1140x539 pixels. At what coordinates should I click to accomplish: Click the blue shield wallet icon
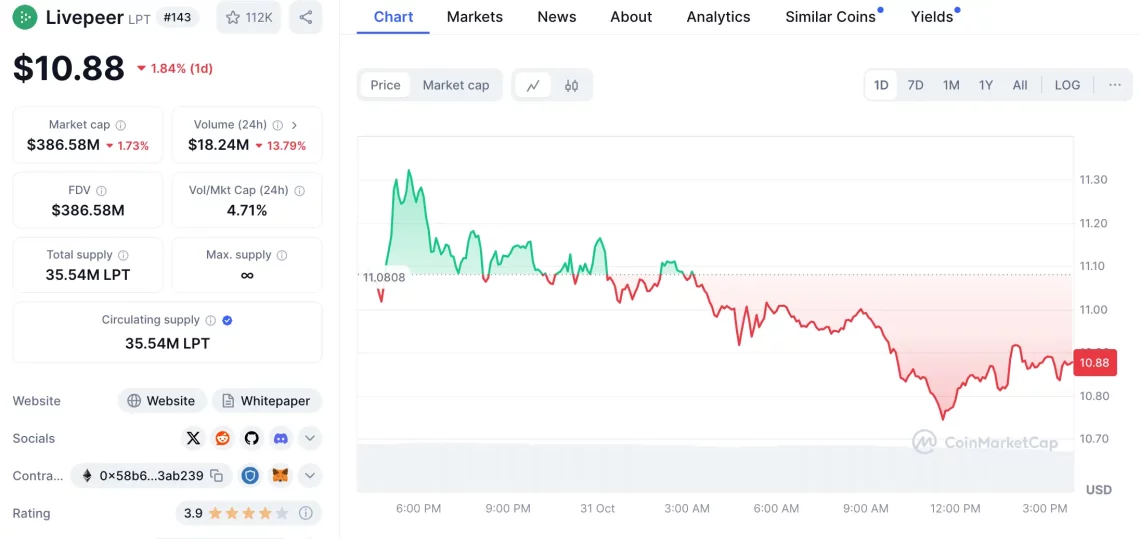251,476
